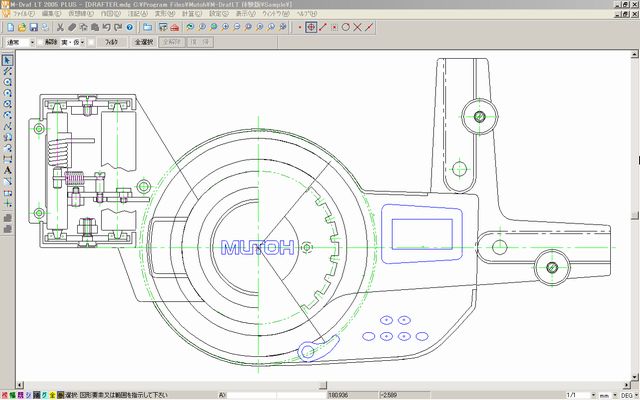
Task: Click the New document icon
Action: (x=11, y=27)
